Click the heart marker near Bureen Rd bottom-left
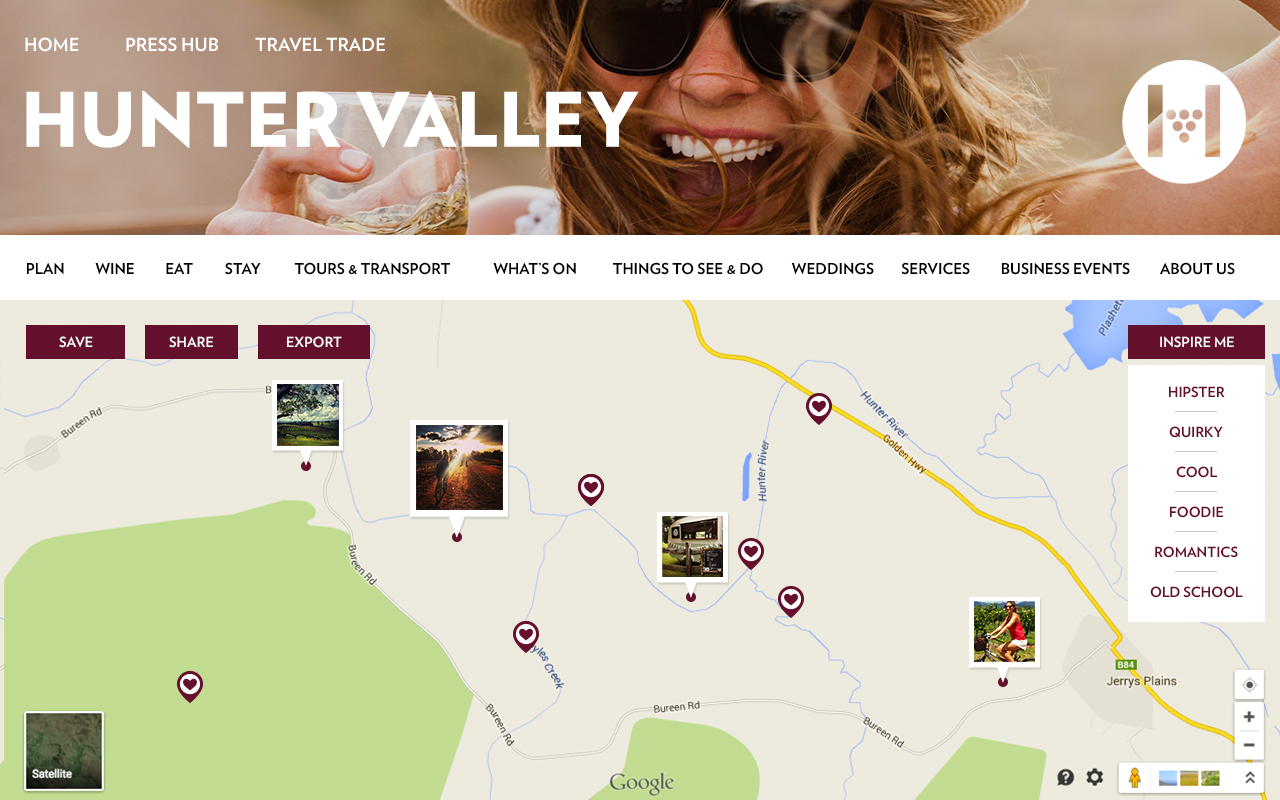 click(x=190, y=686)
